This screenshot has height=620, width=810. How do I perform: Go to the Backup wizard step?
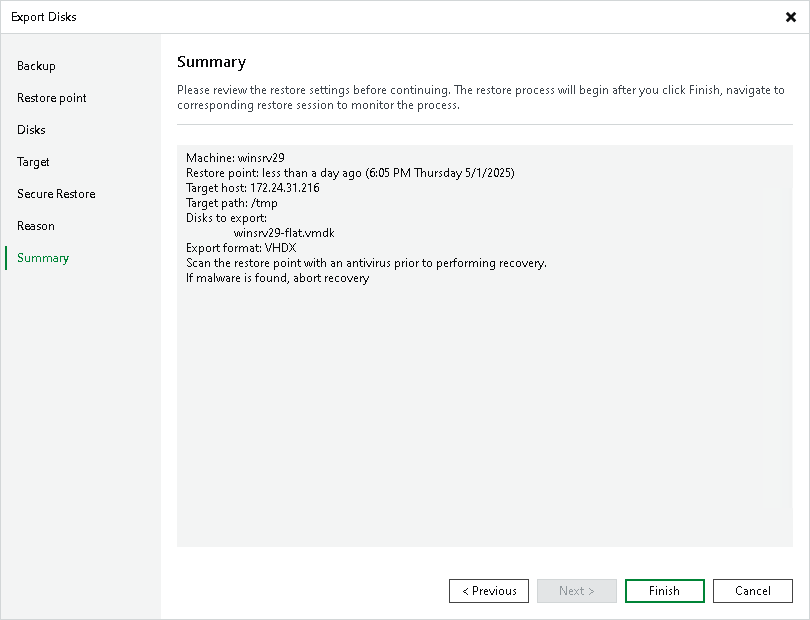pos(36,66)
